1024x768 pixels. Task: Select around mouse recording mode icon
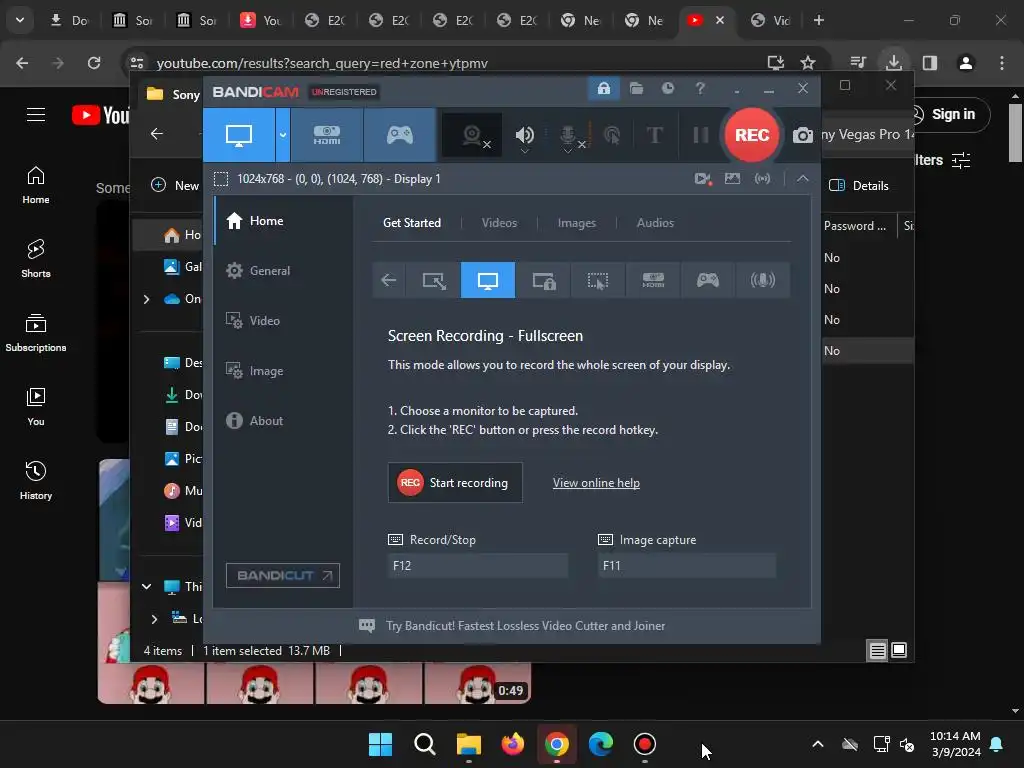pyautogui.click(x=598, y=280)
